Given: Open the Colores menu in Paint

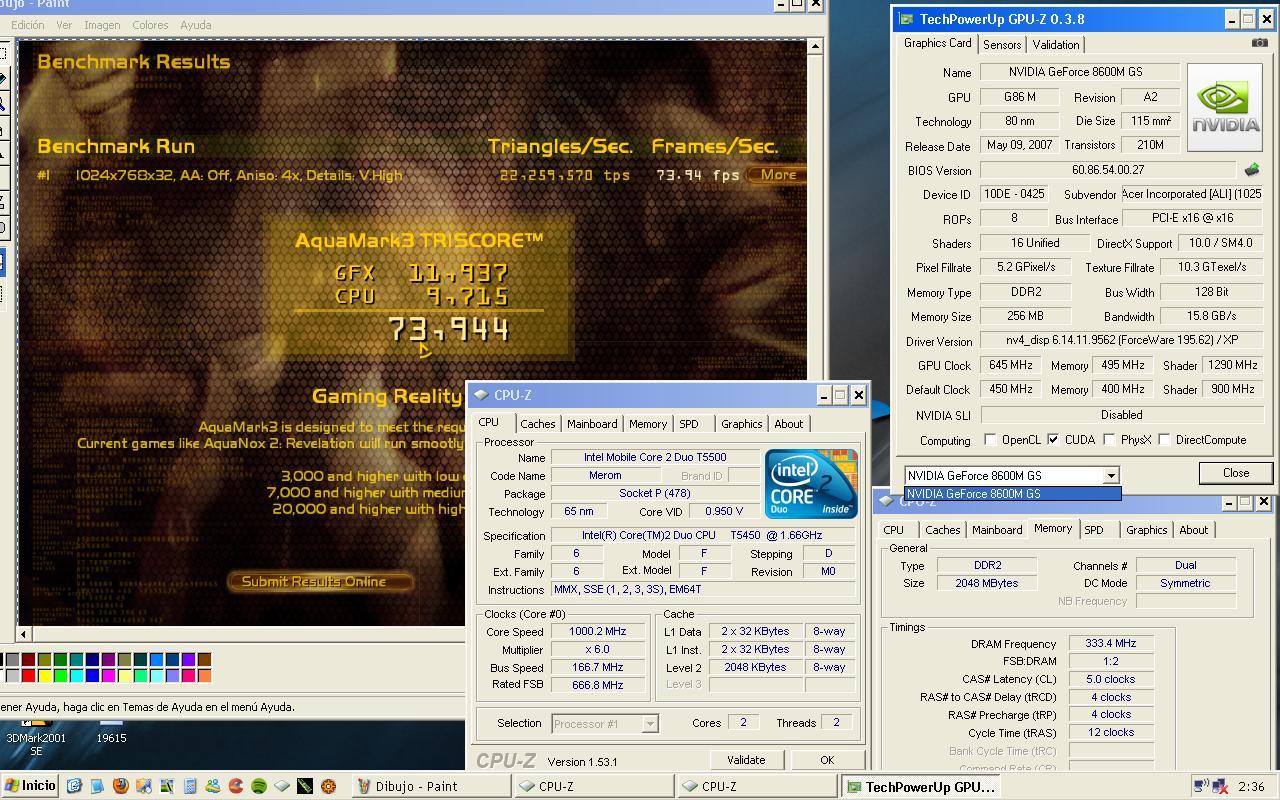Looking at the screenshot, I should coord(150,25).
